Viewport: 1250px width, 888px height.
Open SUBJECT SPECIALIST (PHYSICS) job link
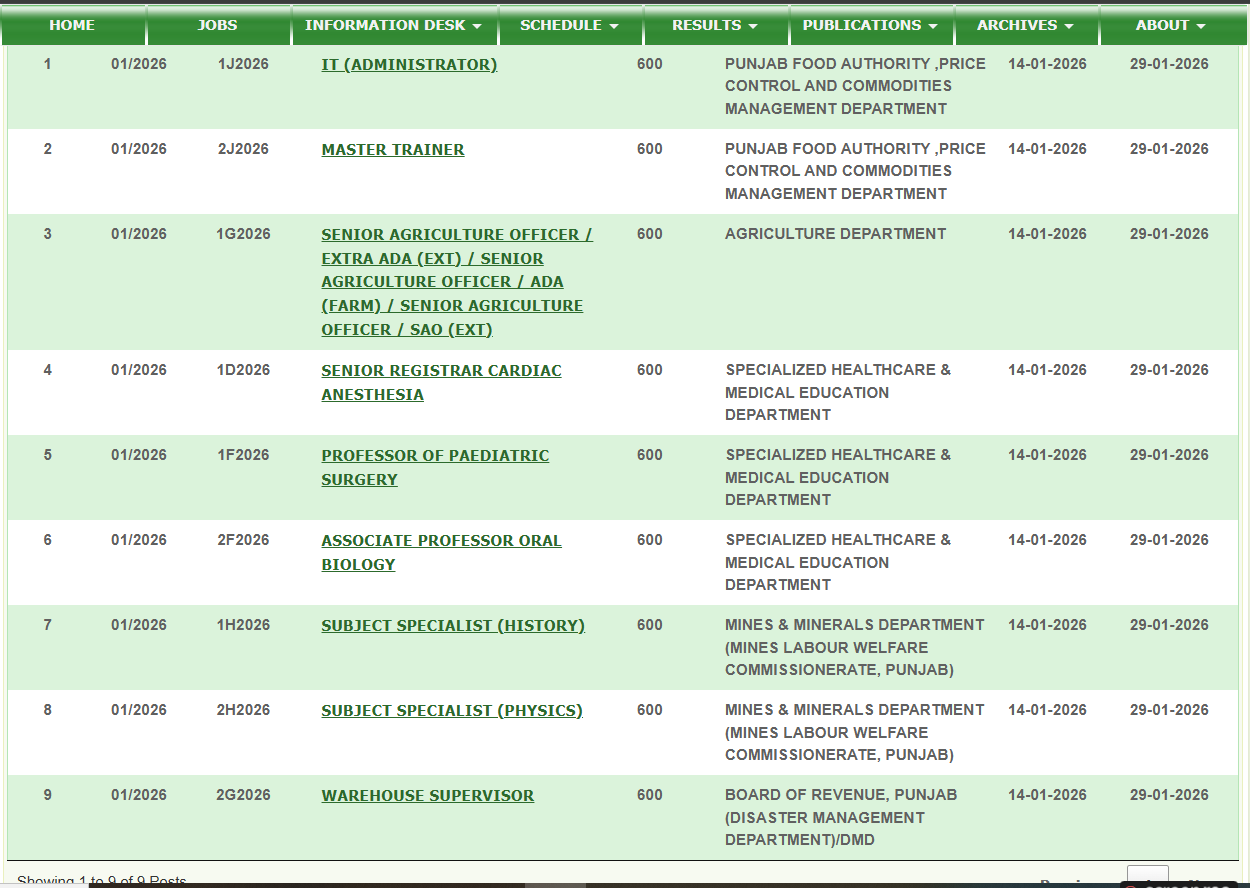(x=452, y=710)
